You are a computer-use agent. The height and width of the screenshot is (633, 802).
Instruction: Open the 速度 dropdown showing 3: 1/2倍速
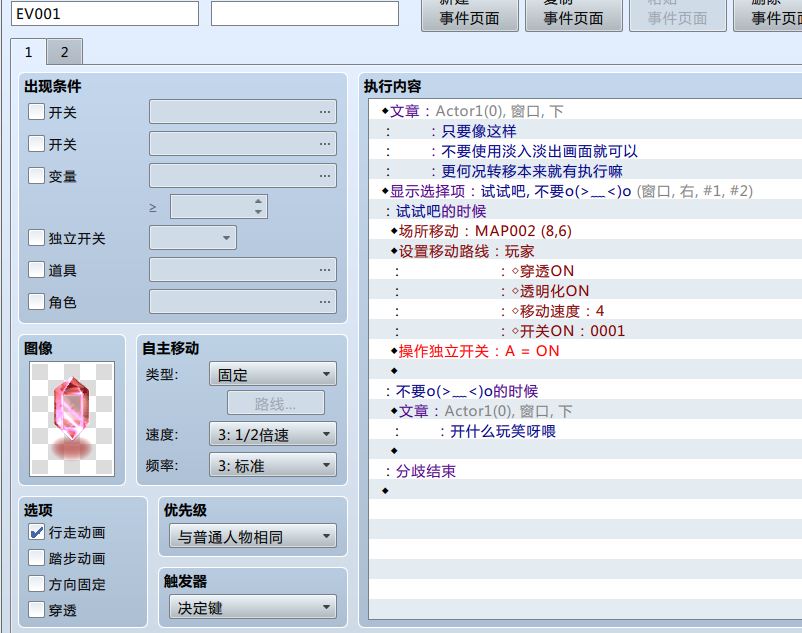click(x=273, y=434)
